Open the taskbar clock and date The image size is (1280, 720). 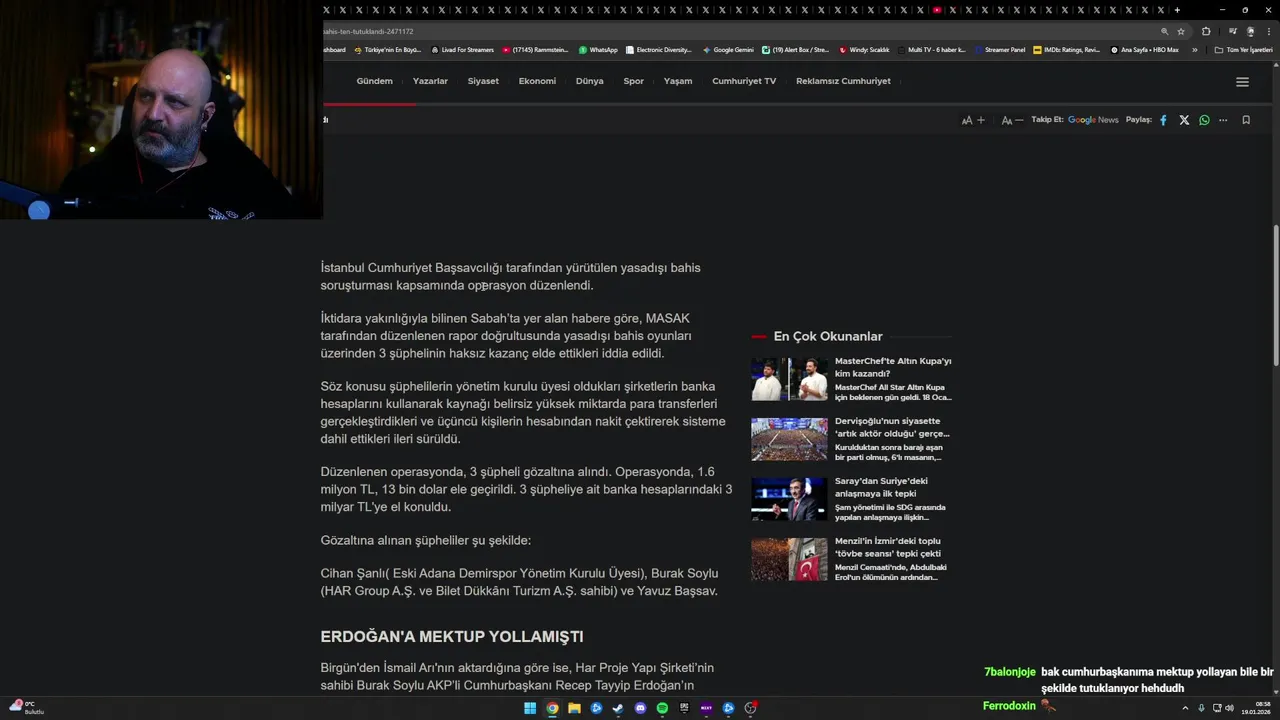click(x=1256, y=708)
